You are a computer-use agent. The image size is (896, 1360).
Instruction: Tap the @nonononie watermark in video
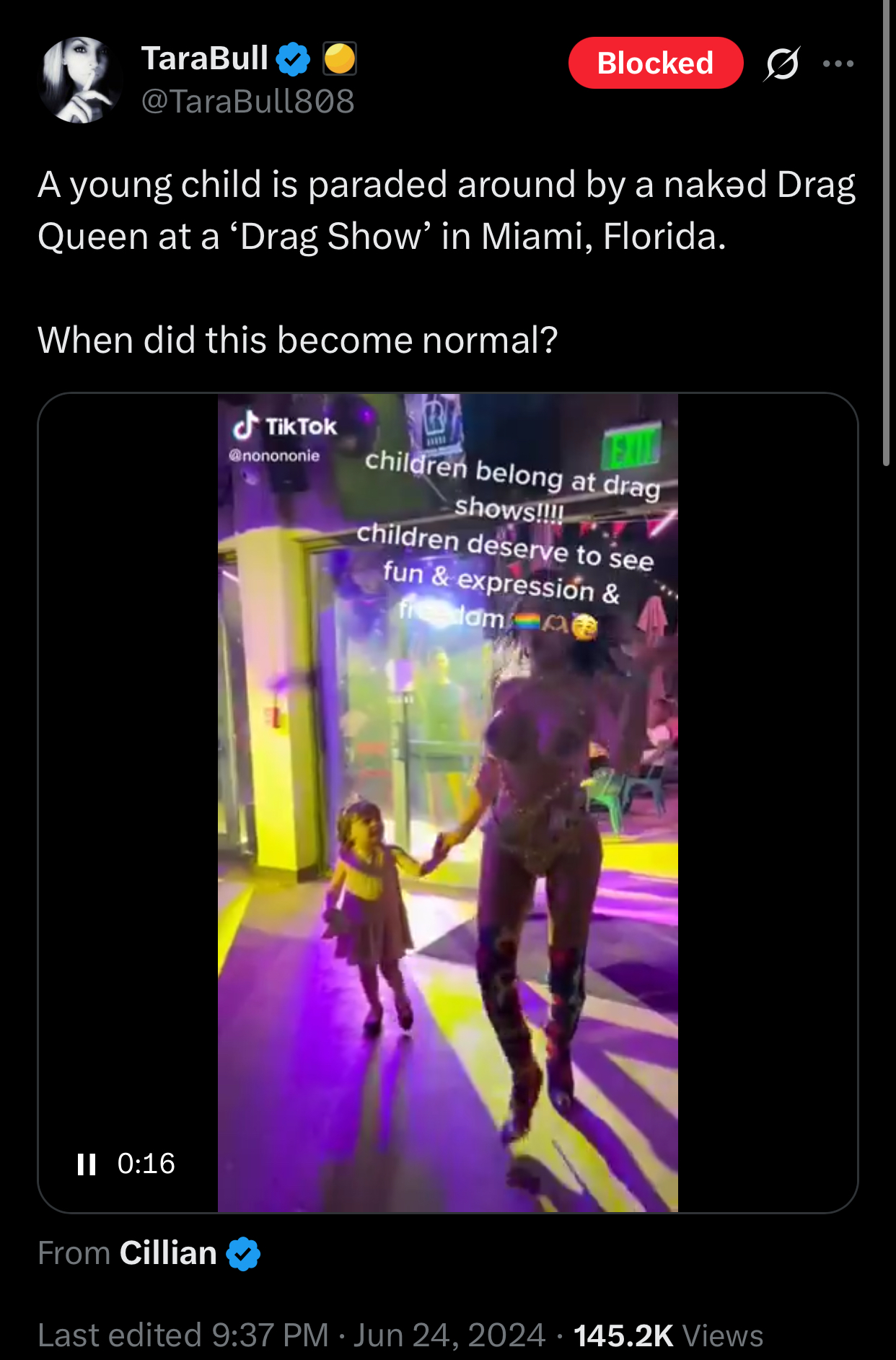(x=274, y=455)
